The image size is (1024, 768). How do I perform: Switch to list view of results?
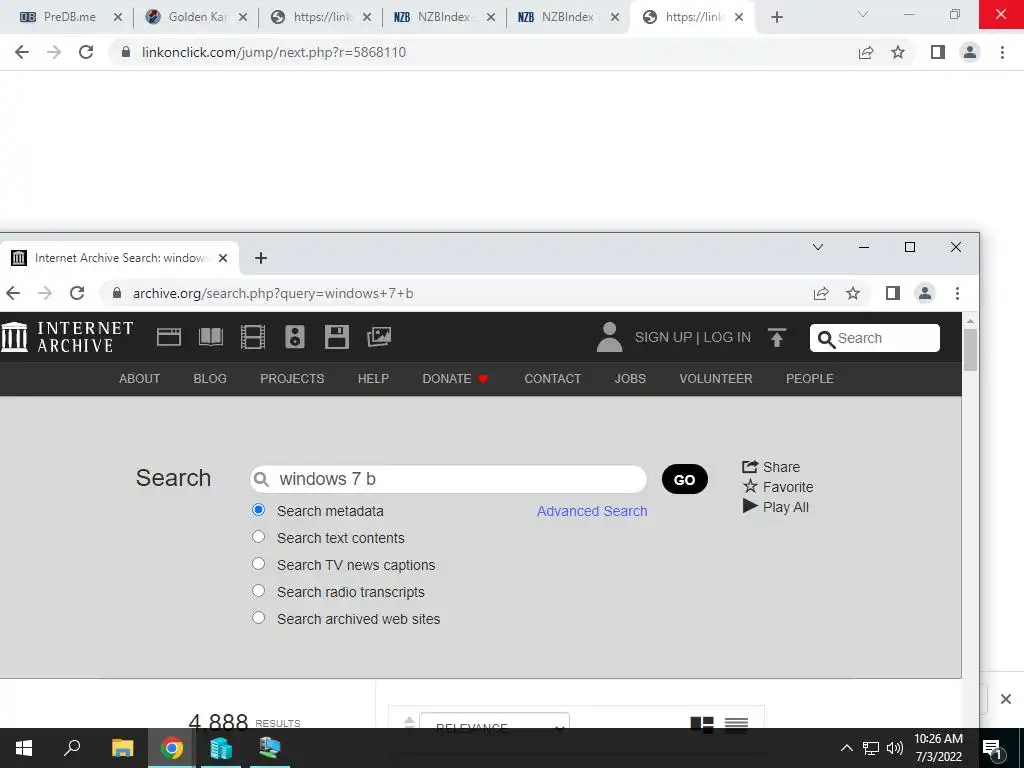tap(736, 723)
